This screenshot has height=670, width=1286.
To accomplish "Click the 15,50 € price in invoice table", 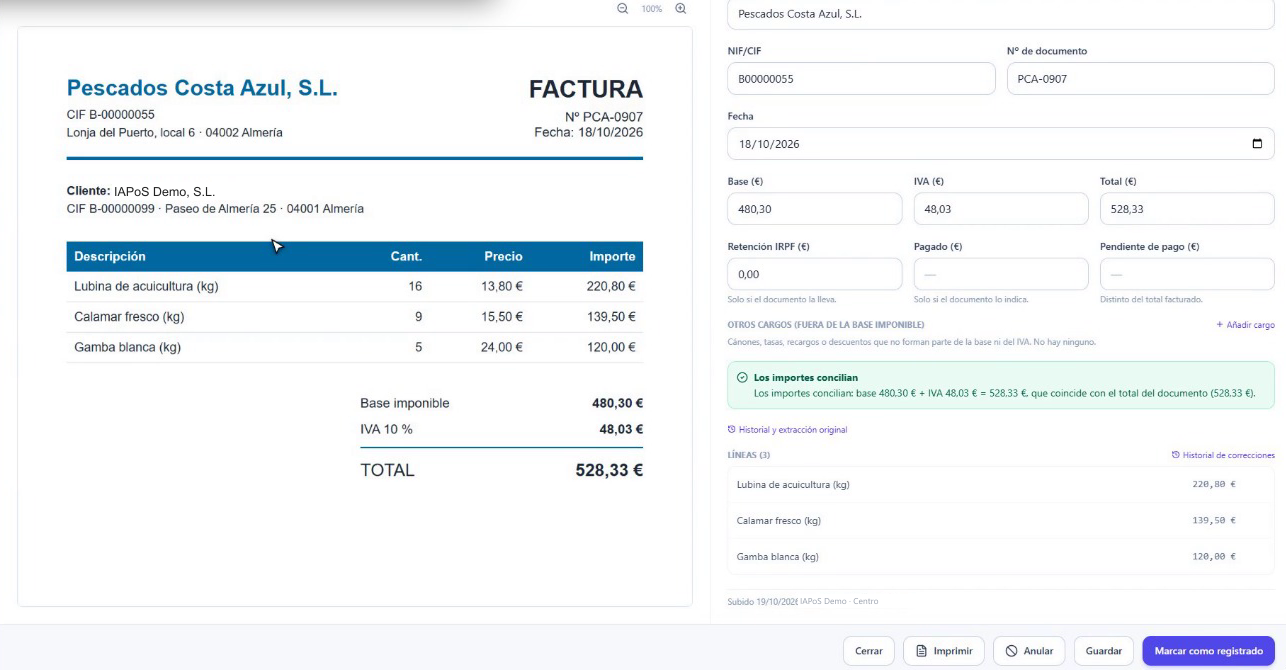I will [x=502, y=317].
